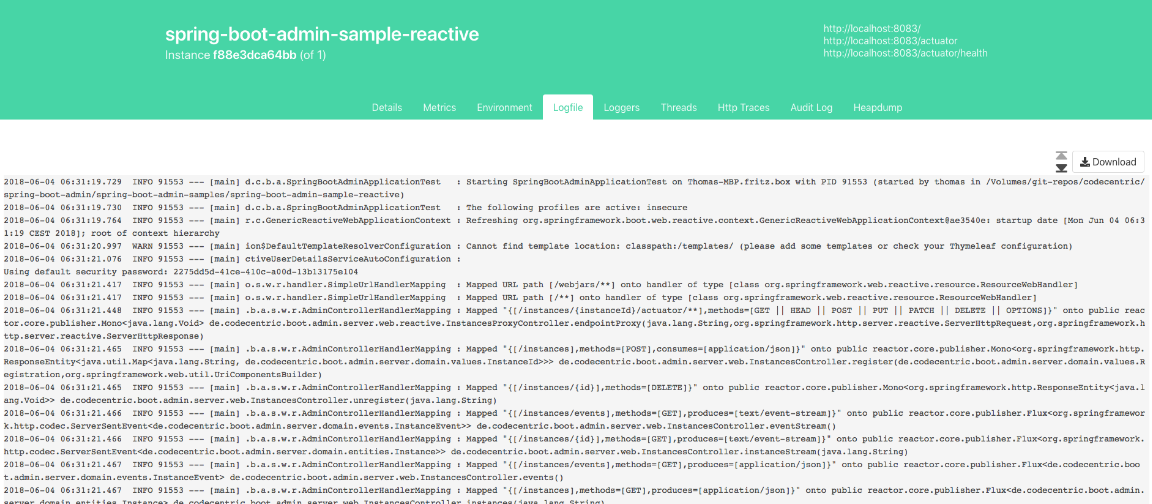Click instance ID f88e3dca64bb
This screenshot has height=504, width=1152.
point(255,55)
